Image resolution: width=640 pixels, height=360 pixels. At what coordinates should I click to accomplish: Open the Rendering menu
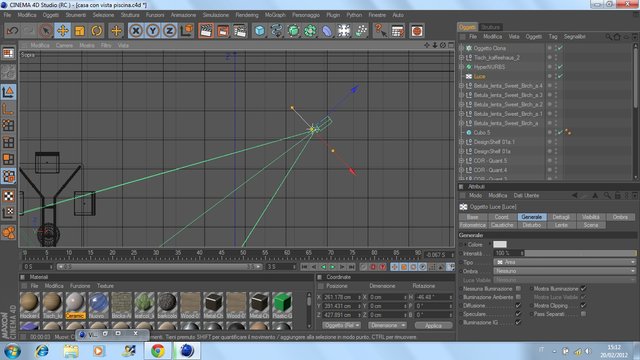(x=247, y=15)
